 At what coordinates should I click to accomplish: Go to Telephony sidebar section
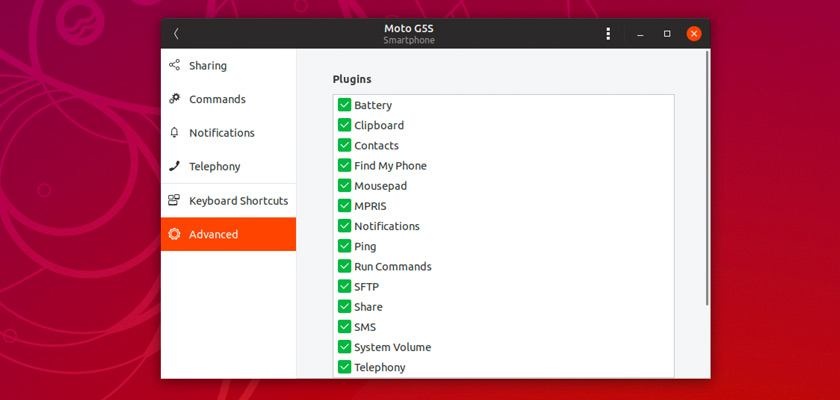(x=228, y=166)
